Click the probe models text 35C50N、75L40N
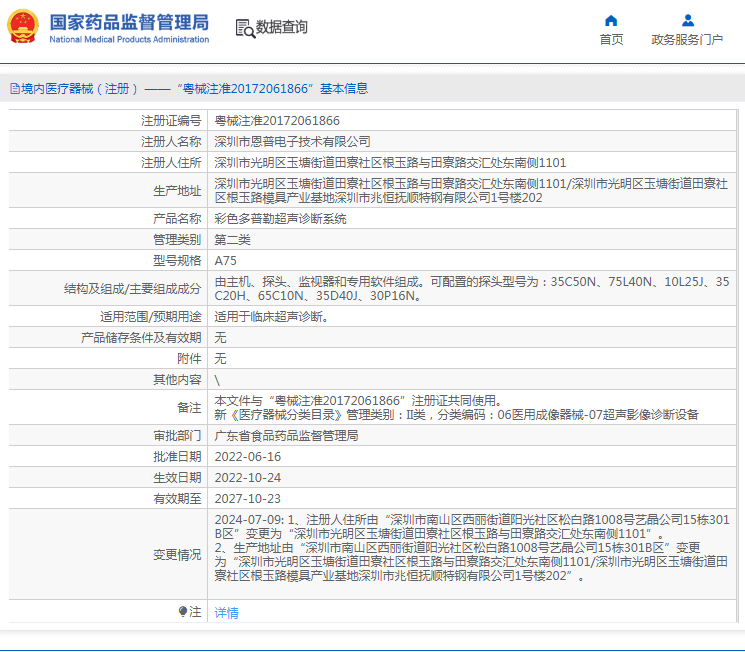745x652 pixels. 601,282
